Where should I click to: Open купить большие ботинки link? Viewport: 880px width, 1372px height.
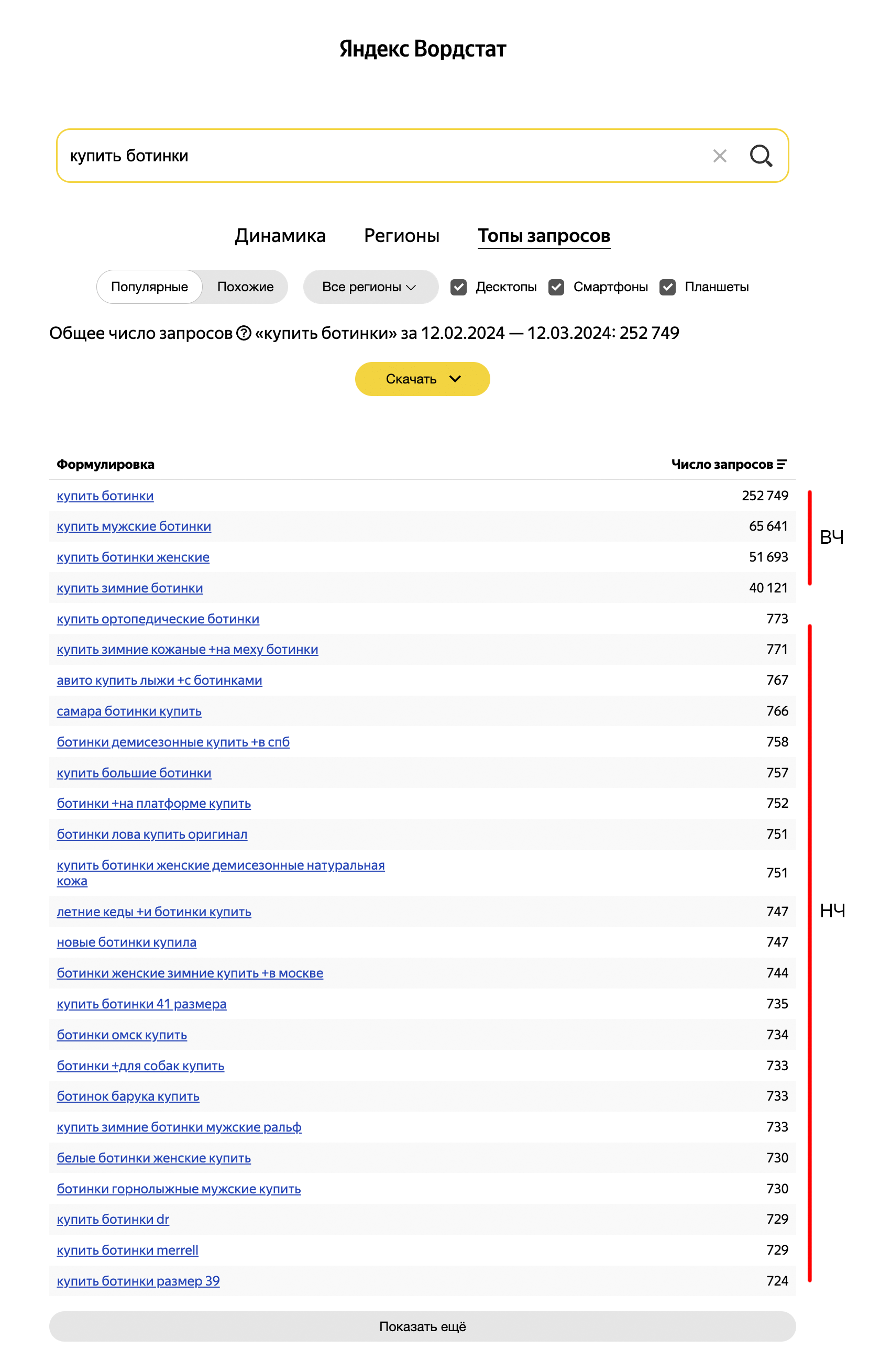point(134,773)
